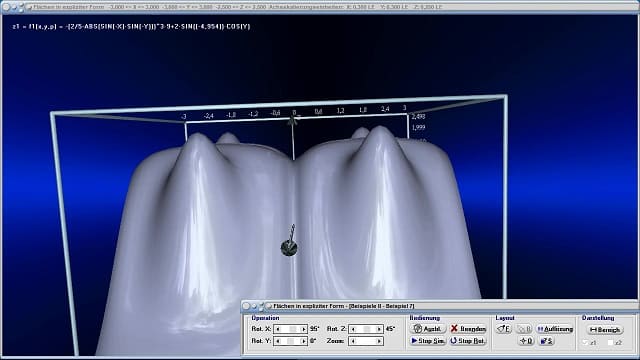Click the D layout button
Screen dimensions: 640x360
[526, 341]
